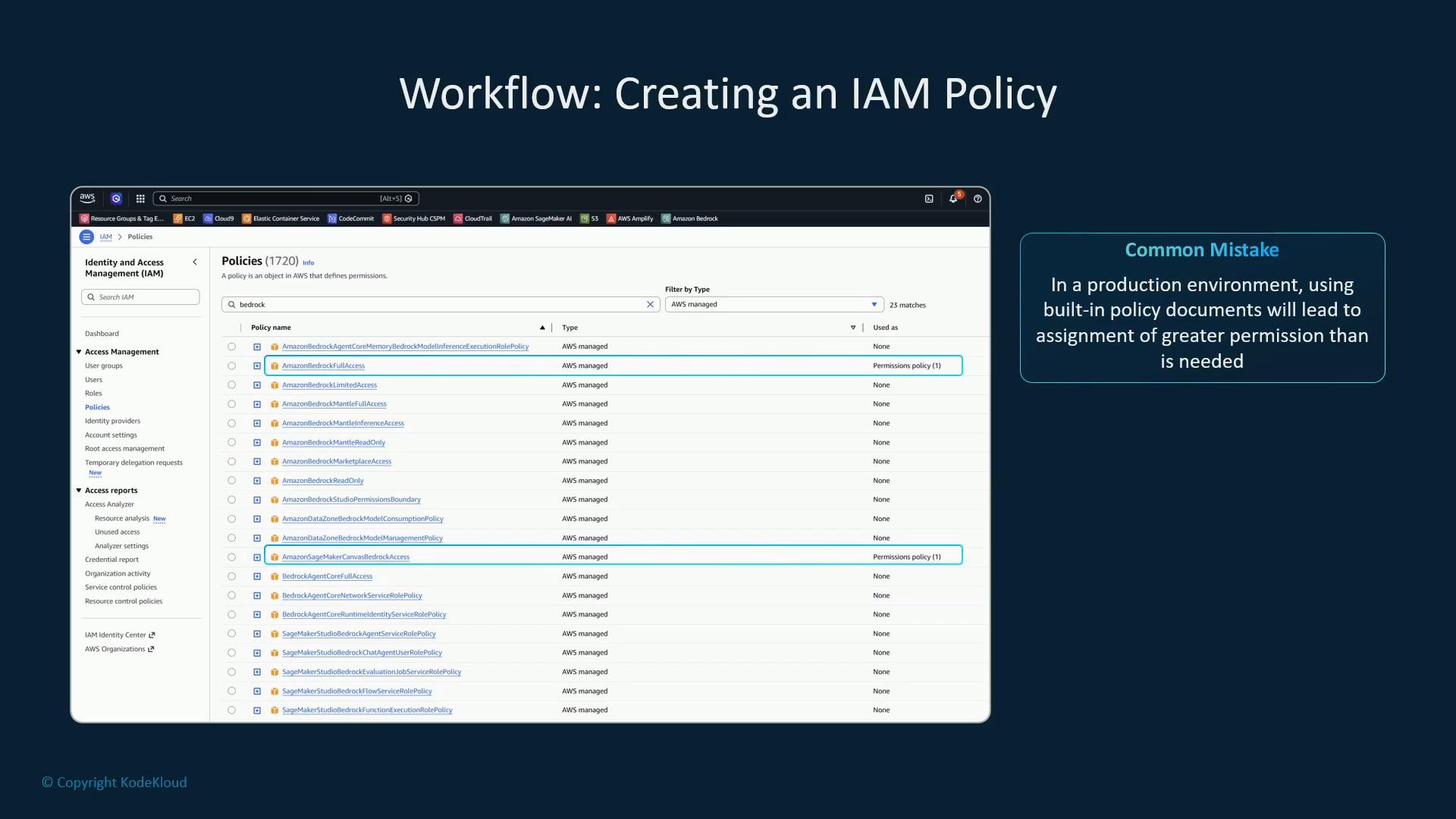The image size is (1456, 819).
Task: Open CodeCommit shortcut in favorites bar
Action: (350, 218)
